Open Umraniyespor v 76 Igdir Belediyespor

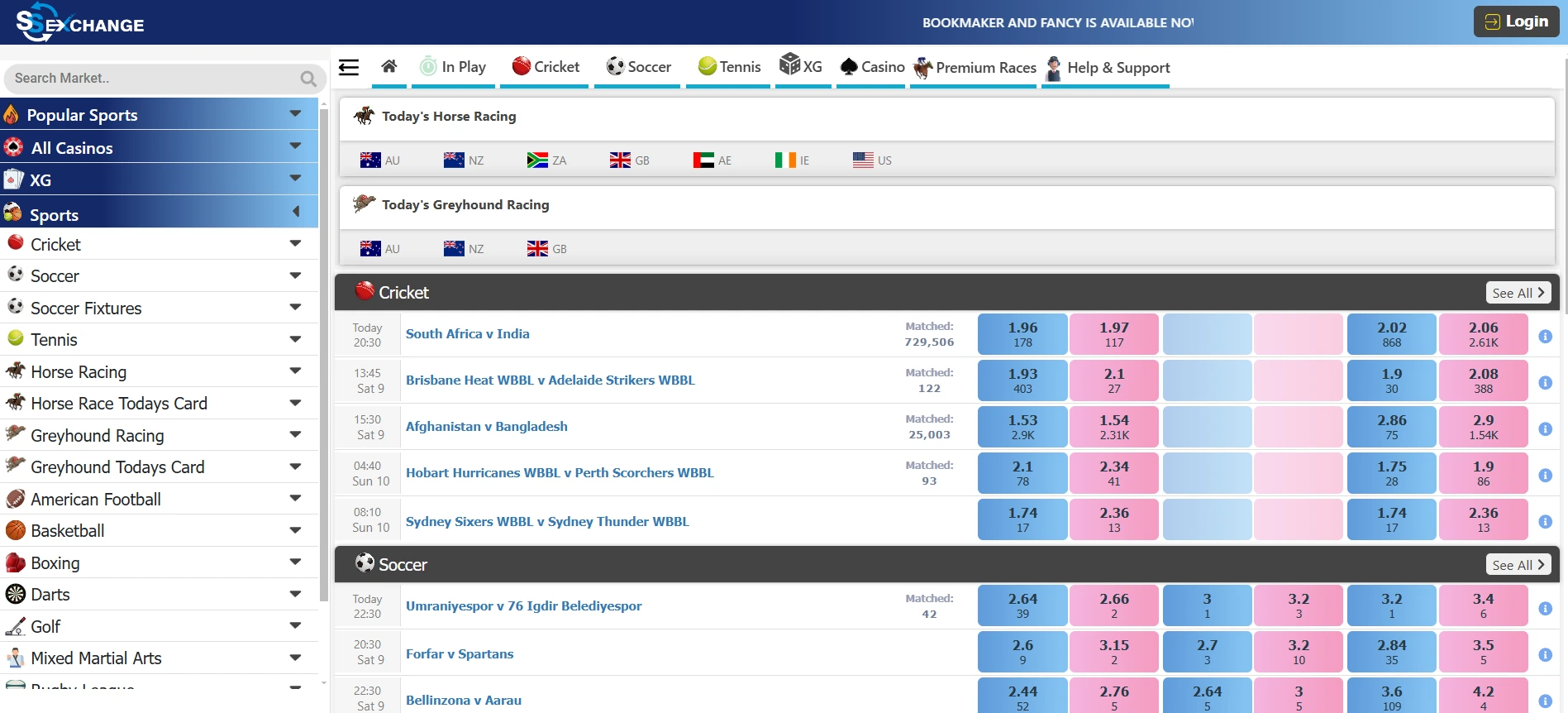pos(523,606)
